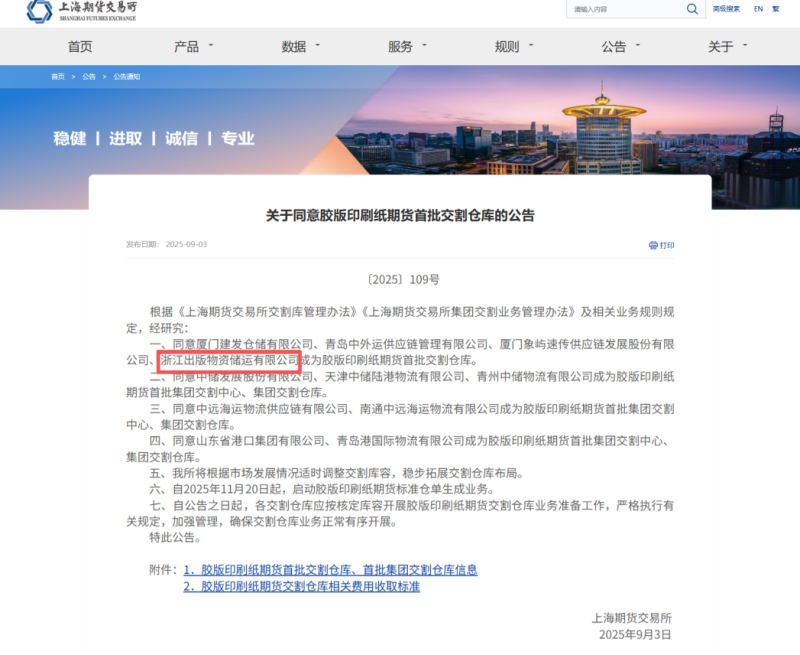Open the 关于 about menu
The image size is (800, 655).
click(x=726, y=47)
